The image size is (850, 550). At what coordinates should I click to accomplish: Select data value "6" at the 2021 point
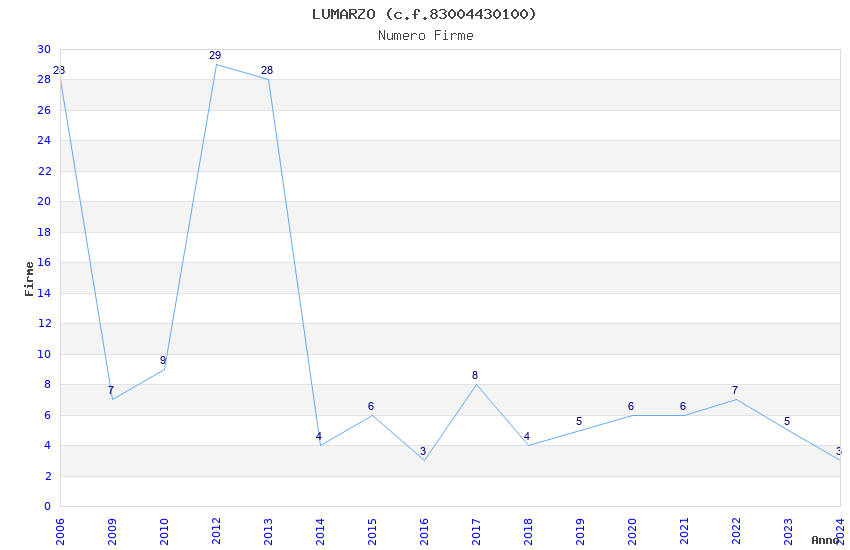(683, 406)
